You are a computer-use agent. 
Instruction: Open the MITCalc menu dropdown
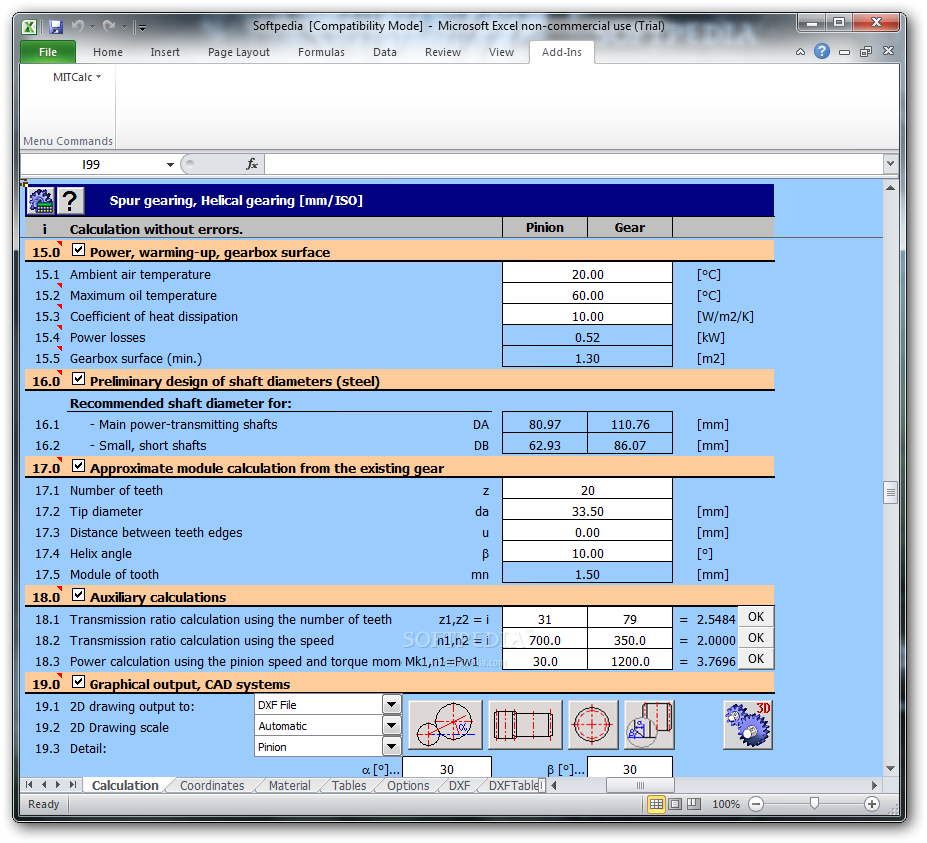77,77
